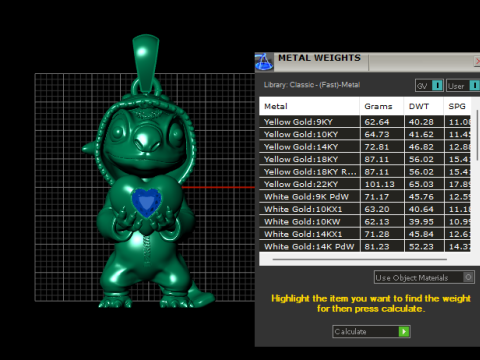Click the Metal Weights scale icon
Screen dimensions: 480x360
(264, 62)
